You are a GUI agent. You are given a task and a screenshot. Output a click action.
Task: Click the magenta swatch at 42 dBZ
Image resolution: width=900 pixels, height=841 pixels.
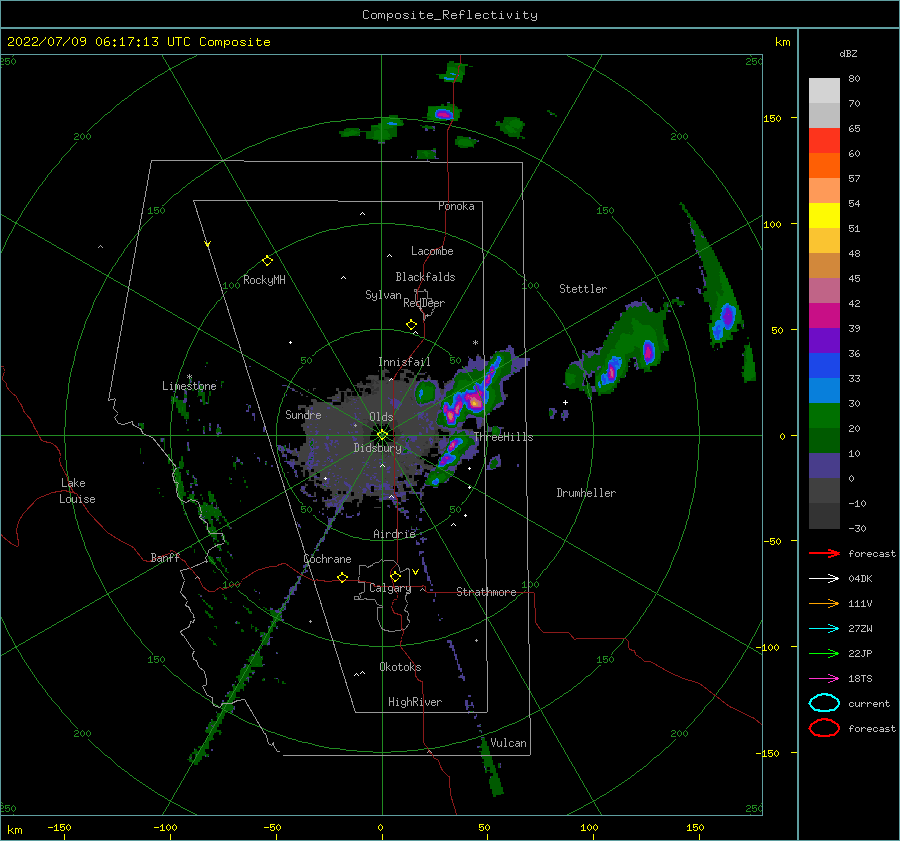click(x=824, y=316)
